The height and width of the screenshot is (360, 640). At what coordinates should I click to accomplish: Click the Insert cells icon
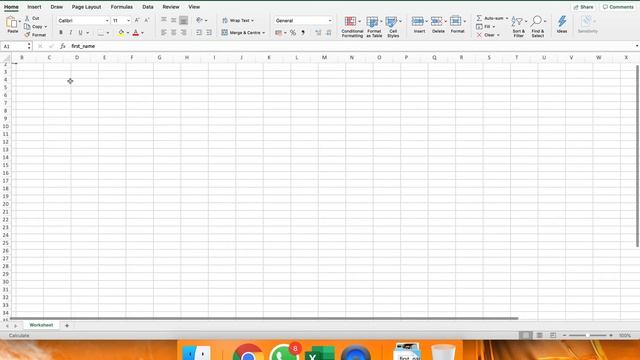point(418,21)
